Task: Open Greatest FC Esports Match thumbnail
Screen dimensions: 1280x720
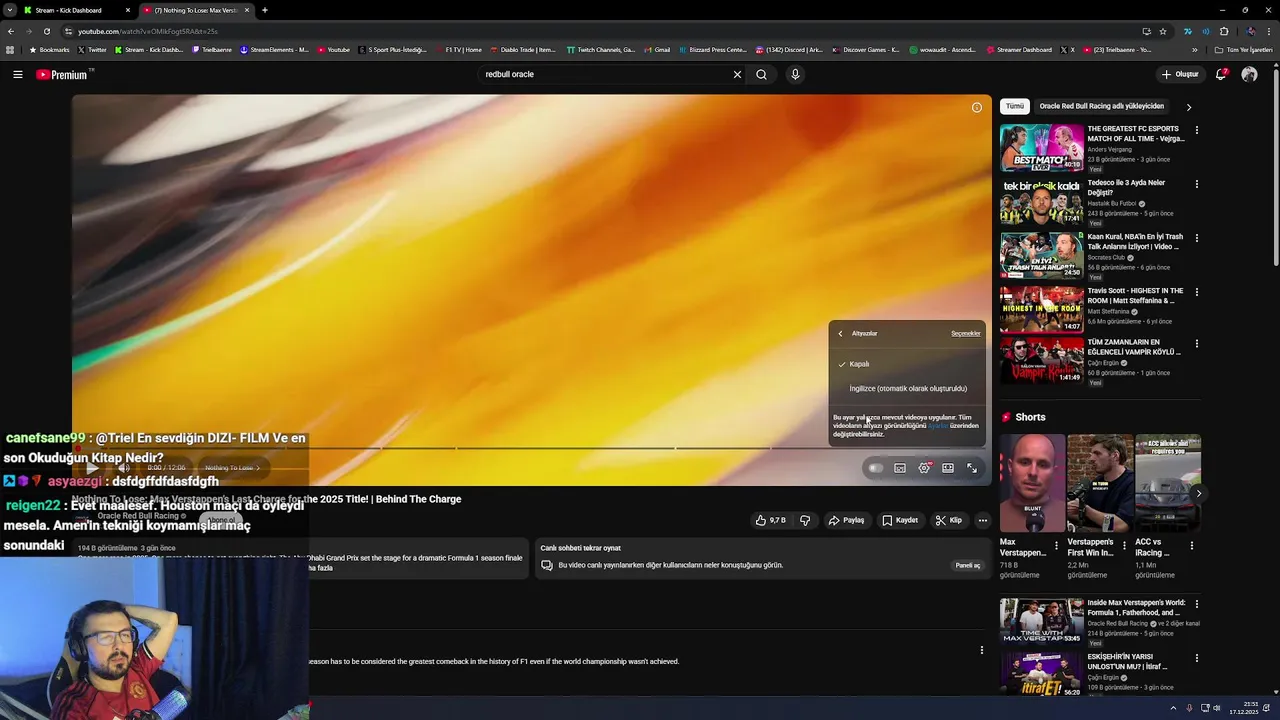Action: (1041, 147)
